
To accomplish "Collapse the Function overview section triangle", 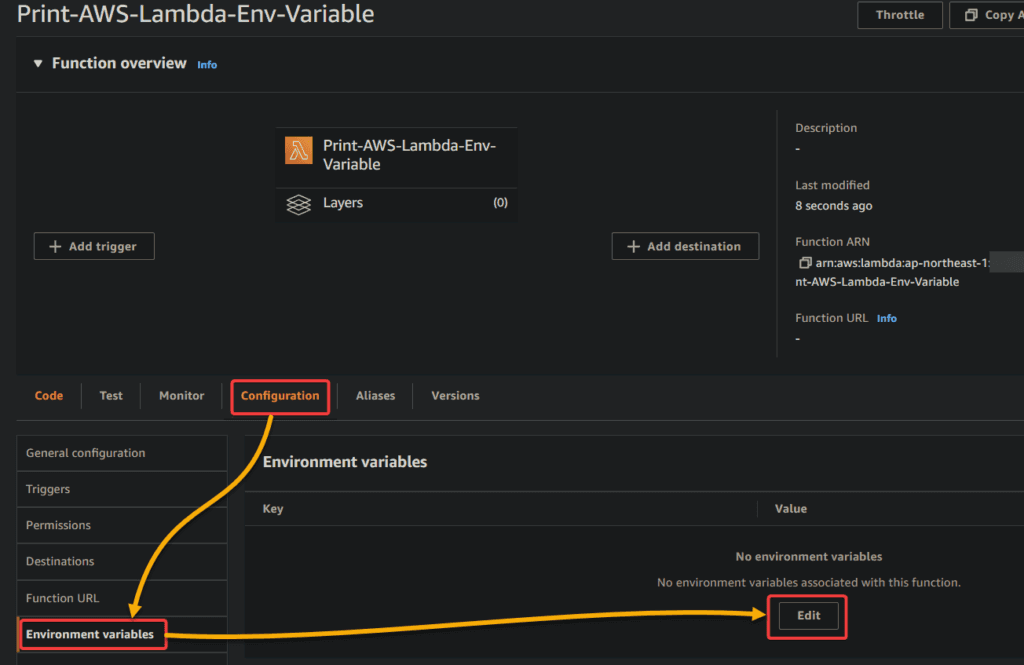I will pyautogui.click(x=38, y=63).
